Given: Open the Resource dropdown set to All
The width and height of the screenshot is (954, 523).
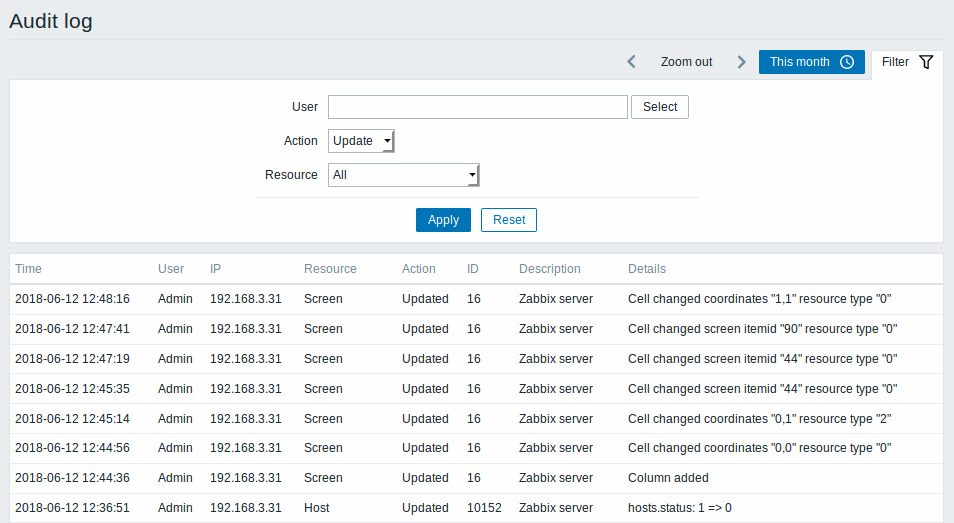Looking at the screenshot, I should click(x=403, y=175).
